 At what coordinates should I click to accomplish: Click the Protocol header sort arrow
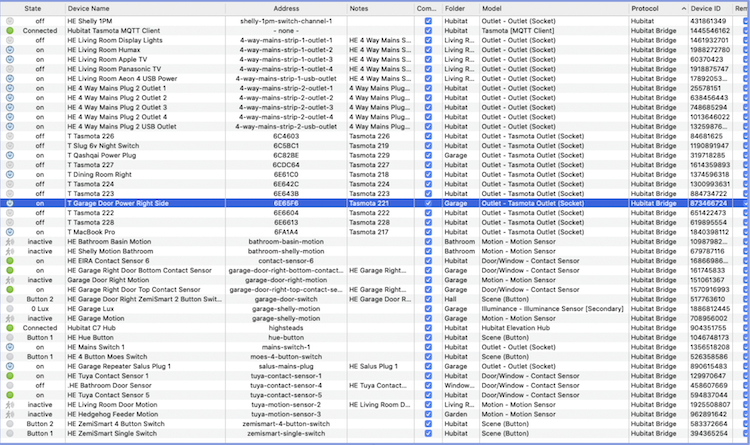click(x=684, y=9)
